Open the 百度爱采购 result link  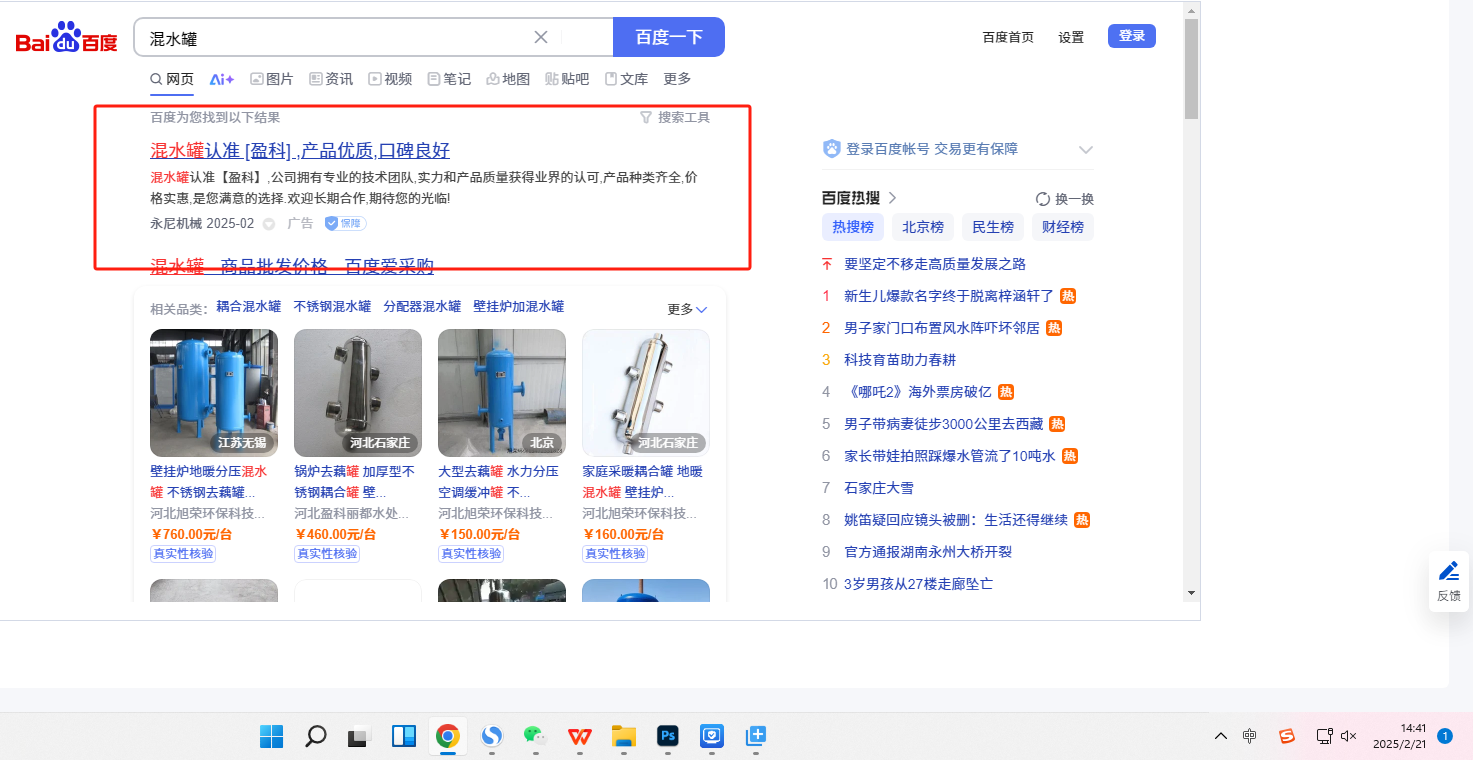pos(292,266)
